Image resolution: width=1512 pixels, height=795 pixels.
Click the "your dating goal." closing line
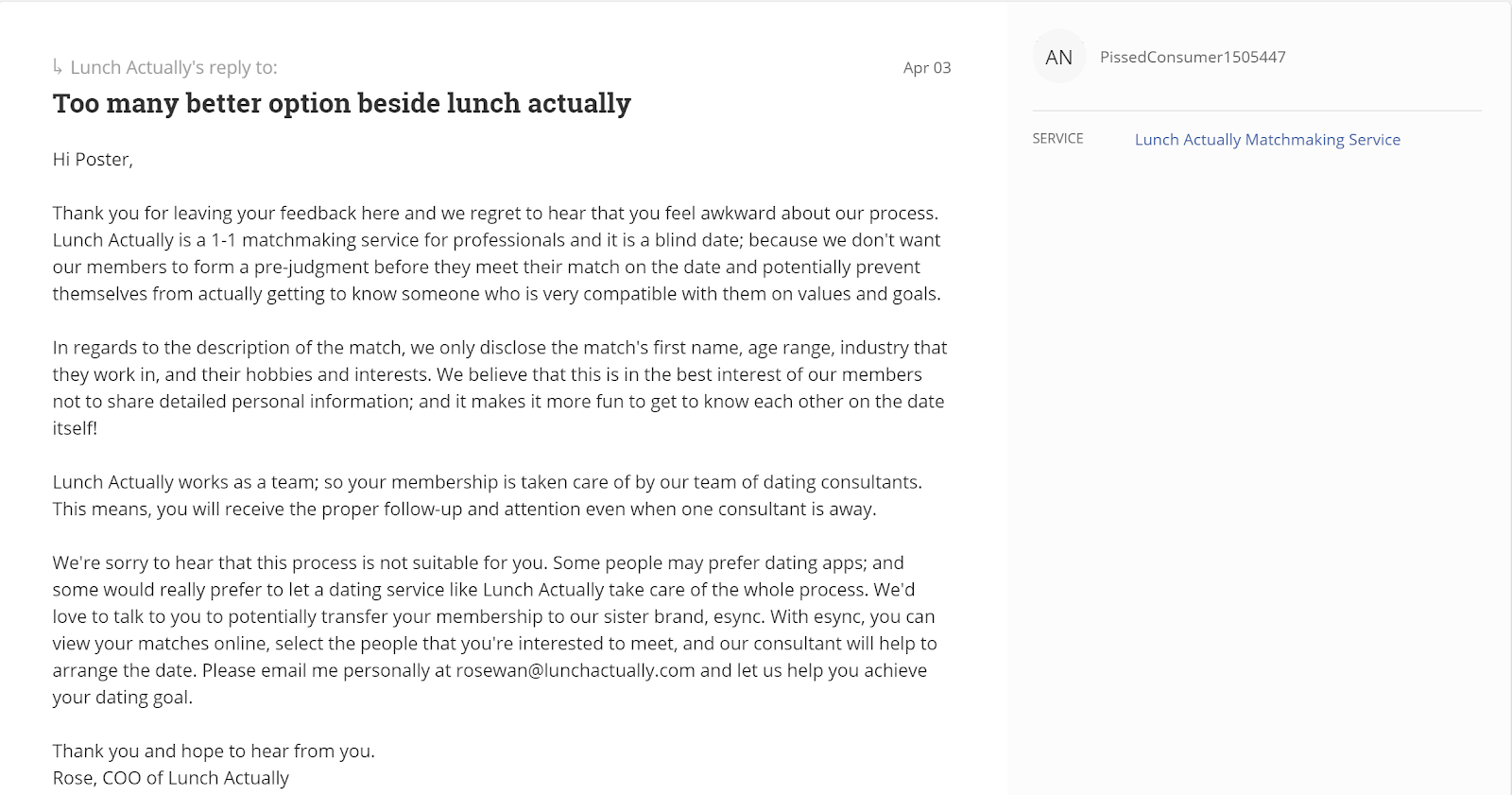[122, 698]
